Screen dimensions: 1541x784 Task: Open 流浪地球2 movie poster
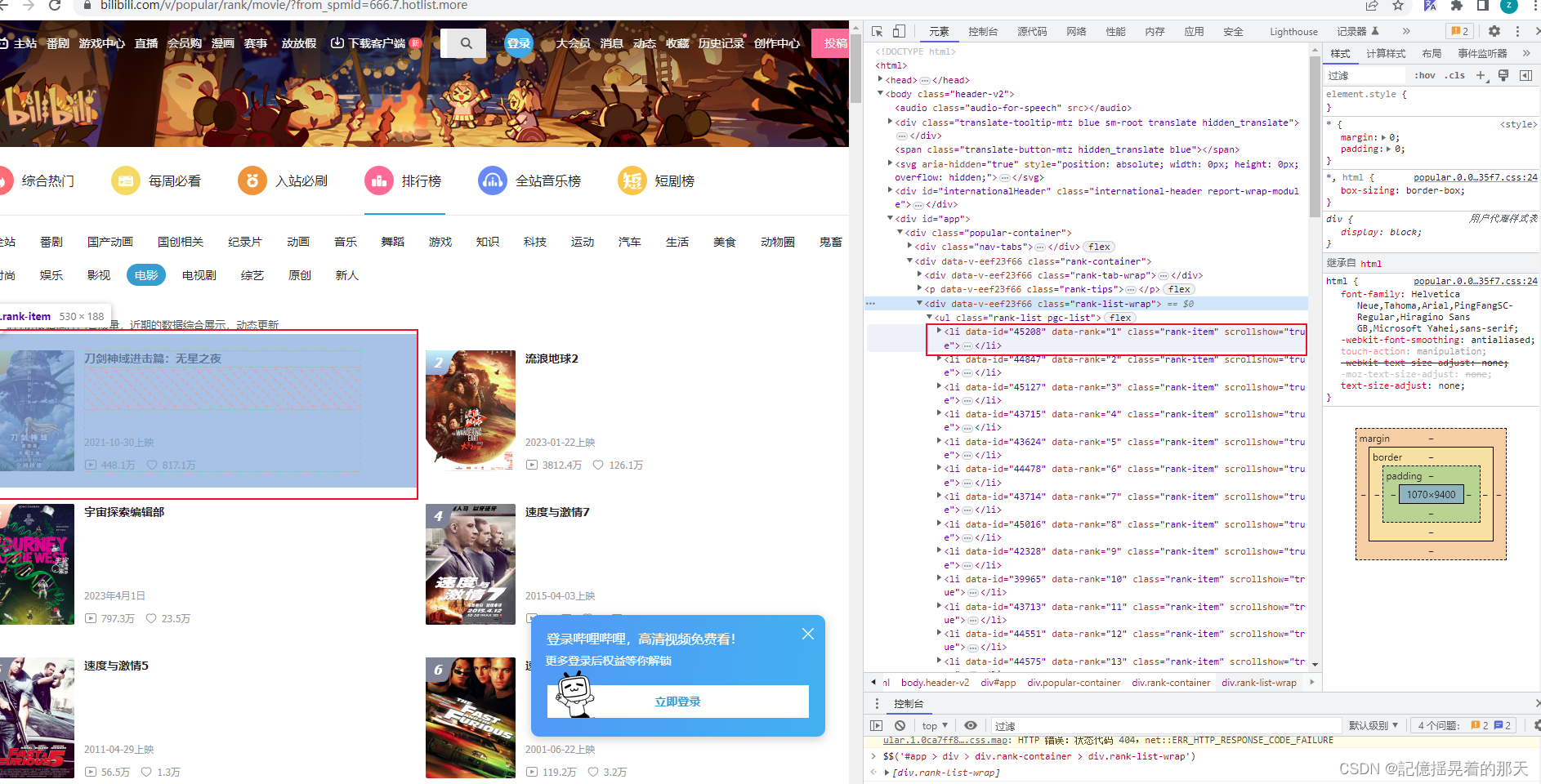[471, 411]
